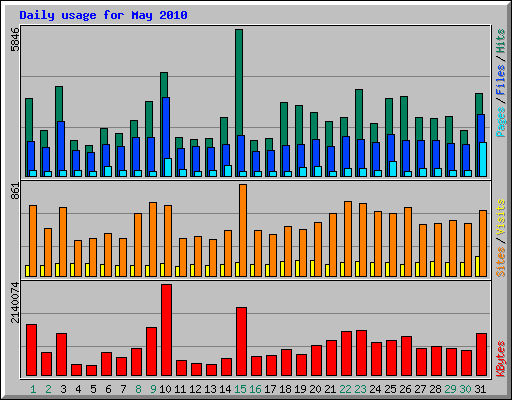Click the red KBytes bar for day 23

click(x=361, y=353)
